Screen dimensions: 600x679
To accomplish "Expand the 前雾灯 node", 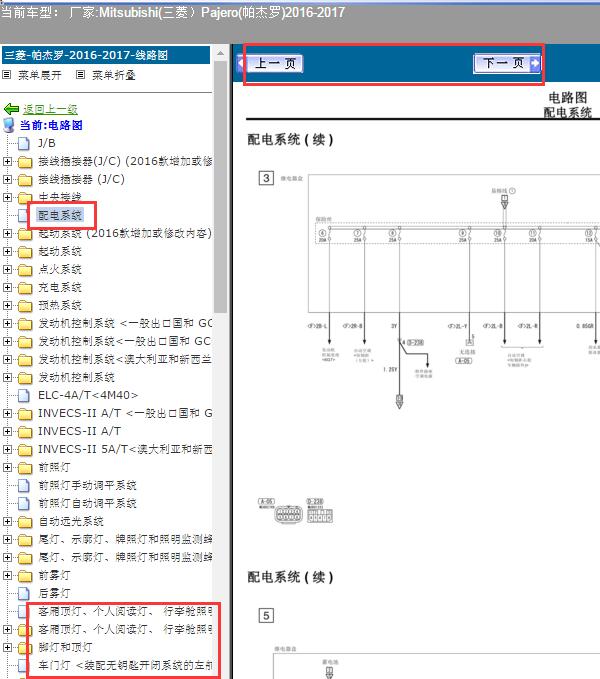I will click(7, 576).
